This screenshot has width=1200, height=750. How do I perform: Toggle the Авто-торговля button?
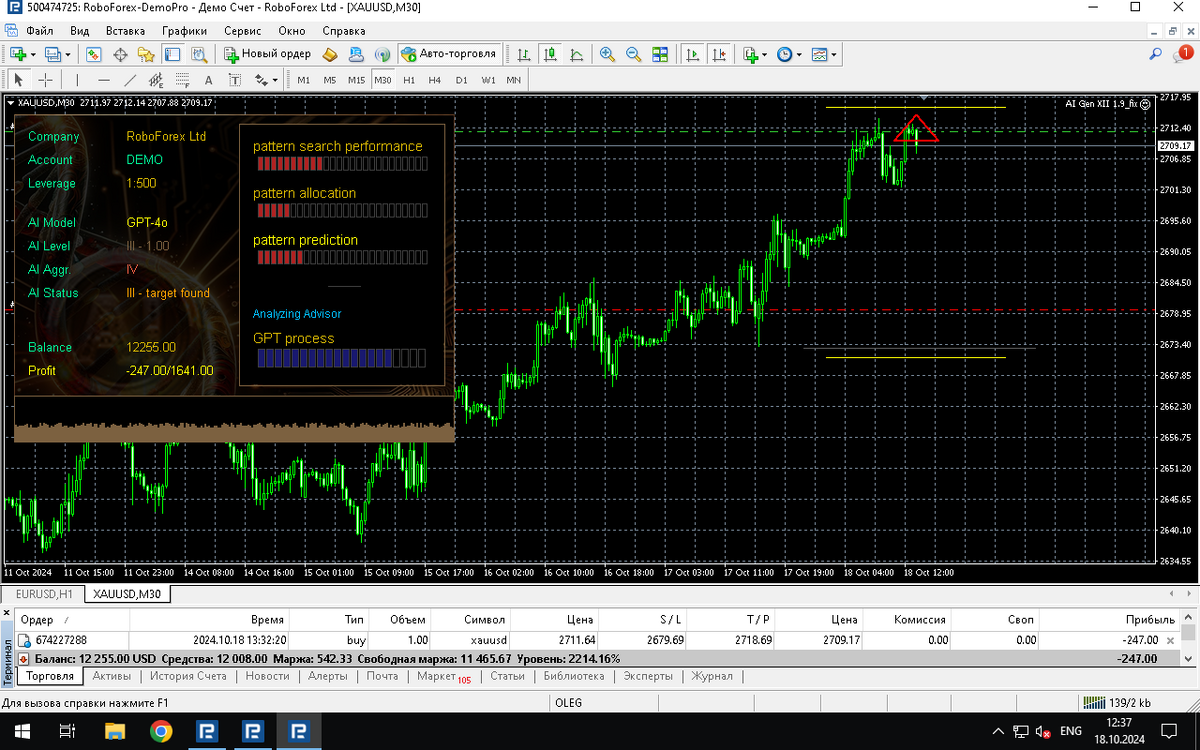[x=448, y=54]
